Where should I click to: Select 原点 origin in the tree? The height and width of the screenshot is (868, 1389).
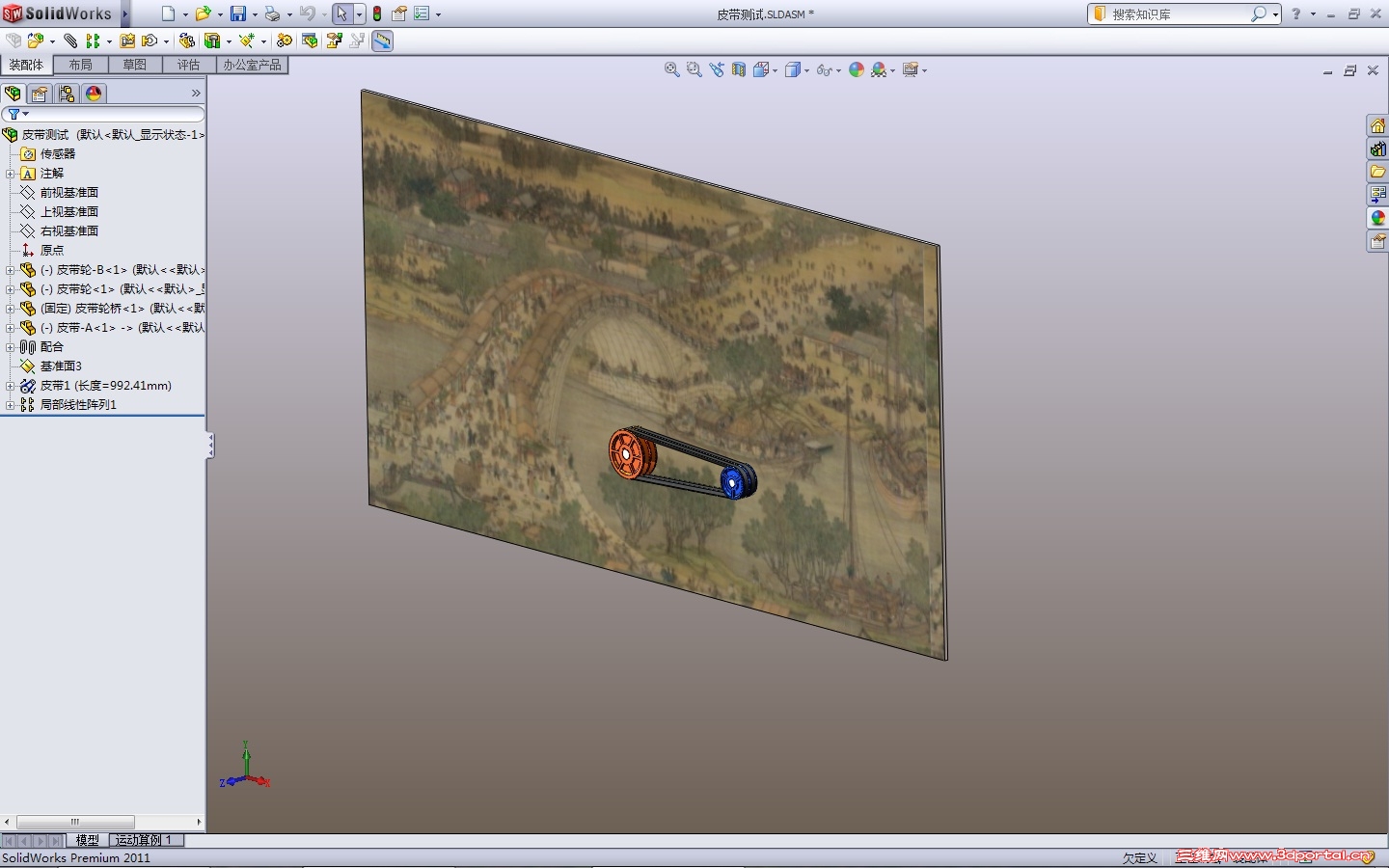coord(51,251)
